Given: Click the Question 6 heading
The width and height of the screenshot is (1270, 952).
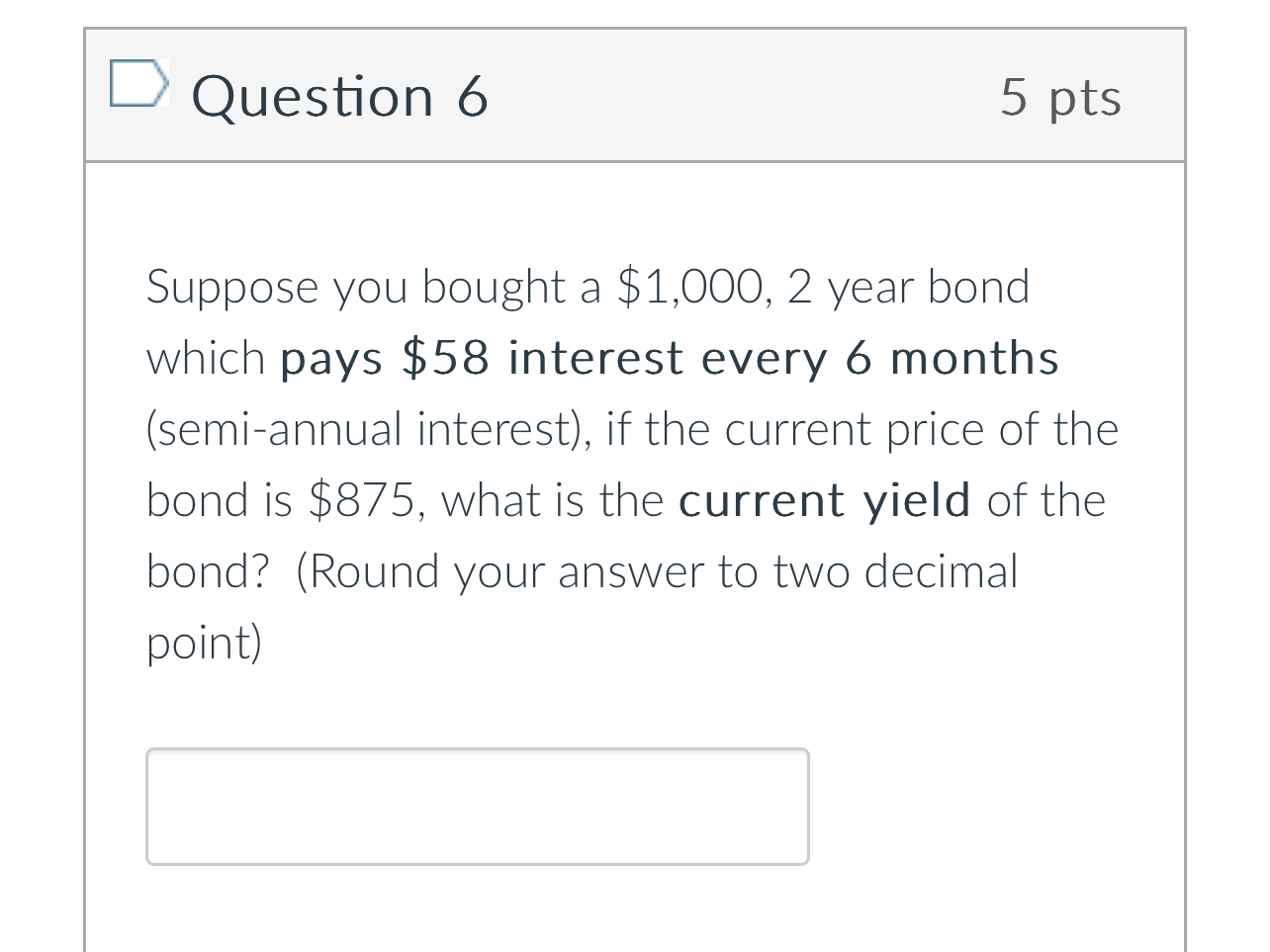Looking at the screenshot, I should (339, 97).
